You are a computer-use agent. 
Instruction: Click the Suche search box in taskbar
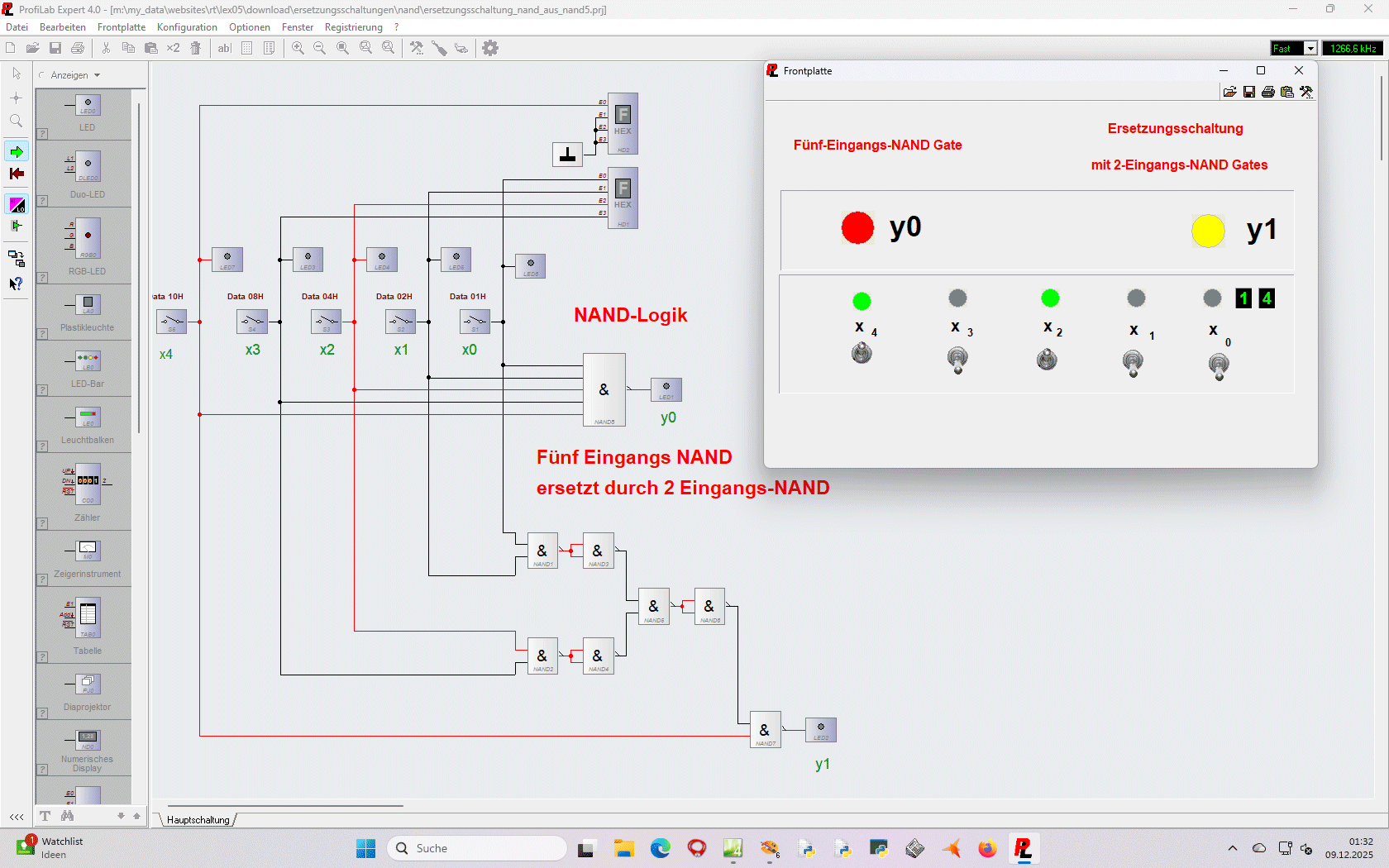(476, 848)
